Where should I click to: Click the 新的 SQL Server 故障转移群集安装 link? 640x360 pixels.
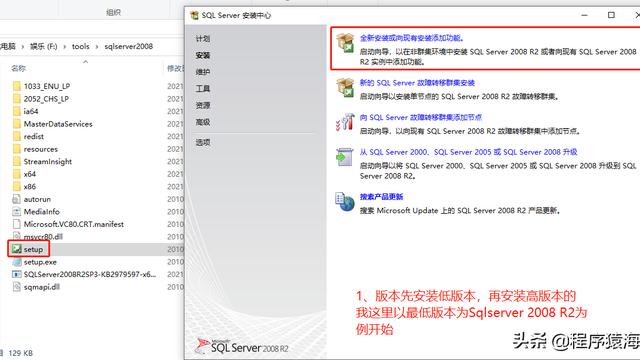pyautogui.click(x=417, y=83)
